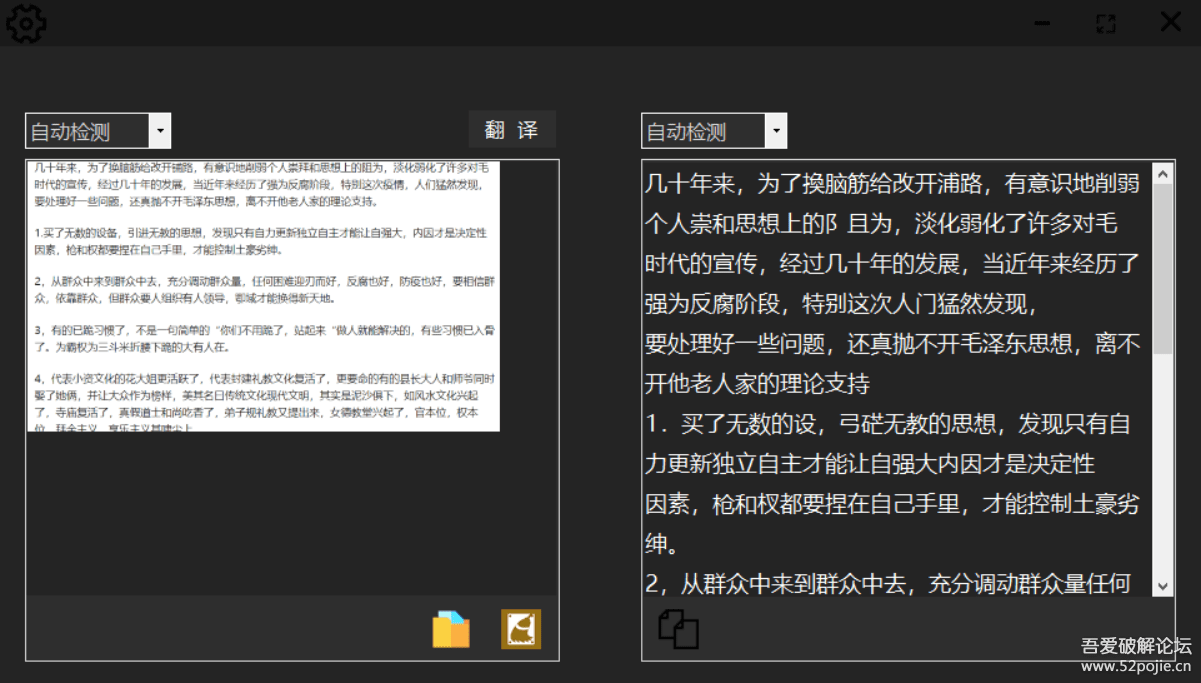1201x683 pixels.
Task: Copy translation using the copy pages icon
Action: click(x=678, y=631)
